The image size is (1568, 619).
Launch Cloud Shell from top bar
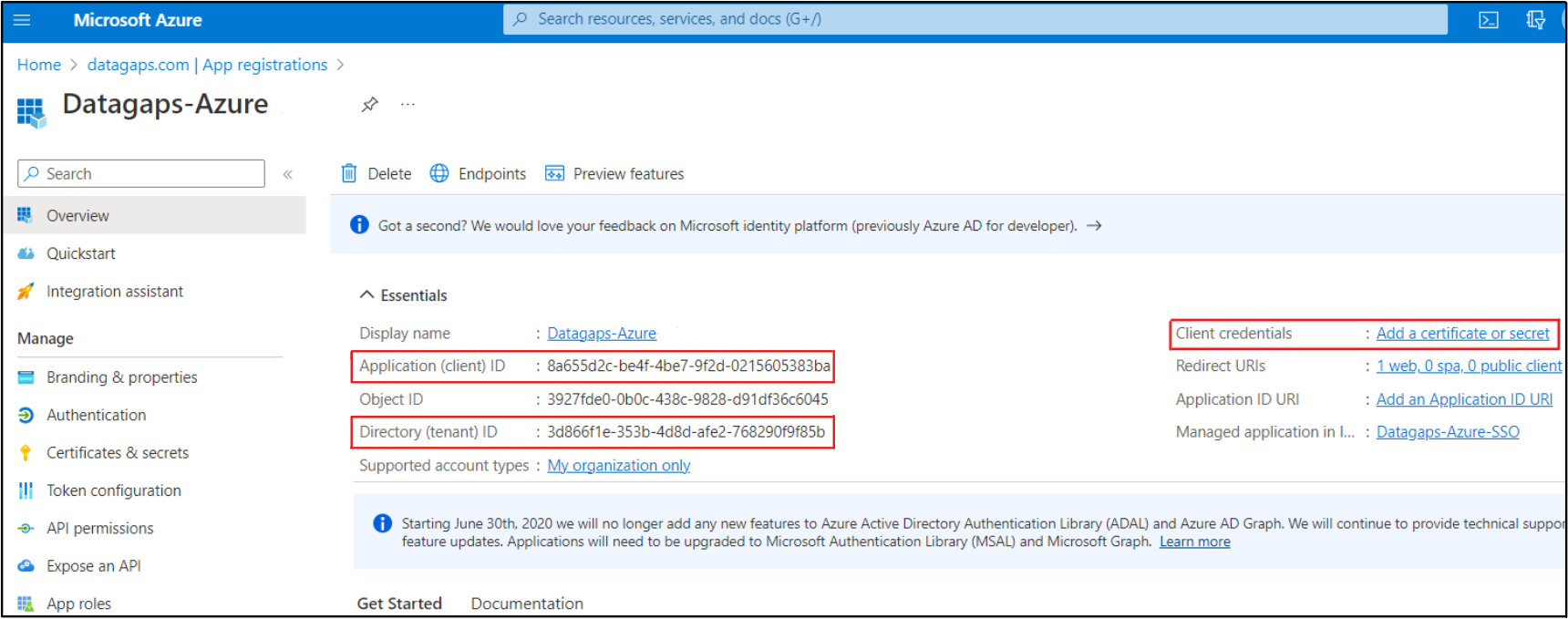click(x=1488, y=20)
